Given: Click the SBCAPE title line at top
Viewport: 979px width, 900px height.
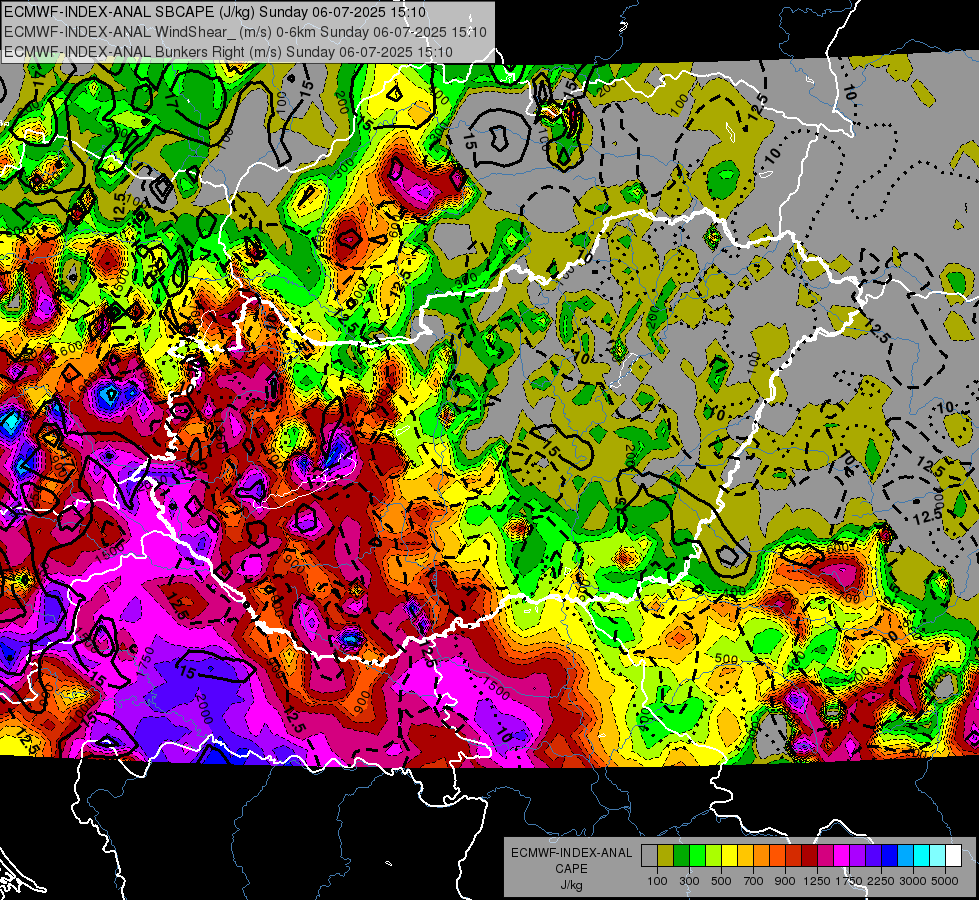Looking at the screenshot, I should 215,12.
